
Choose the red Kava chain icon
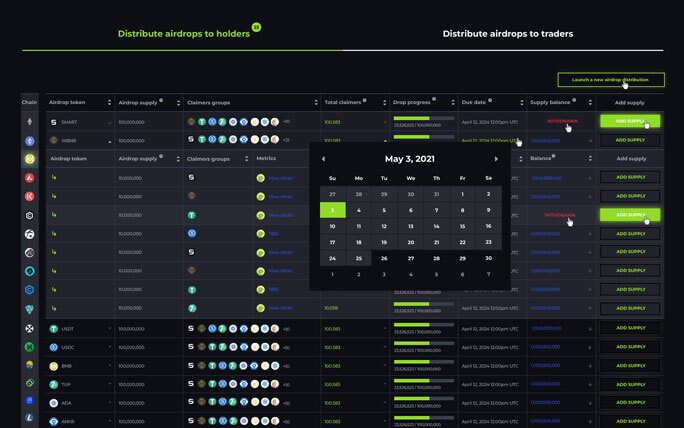click(x=30, y=197)
